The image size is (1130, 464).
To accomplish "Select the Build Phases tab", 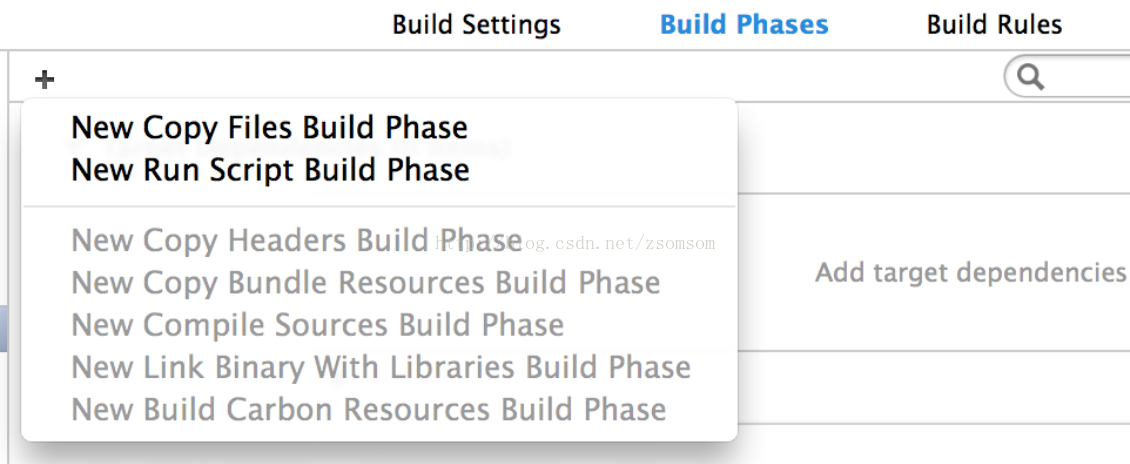I will (744, 25).
